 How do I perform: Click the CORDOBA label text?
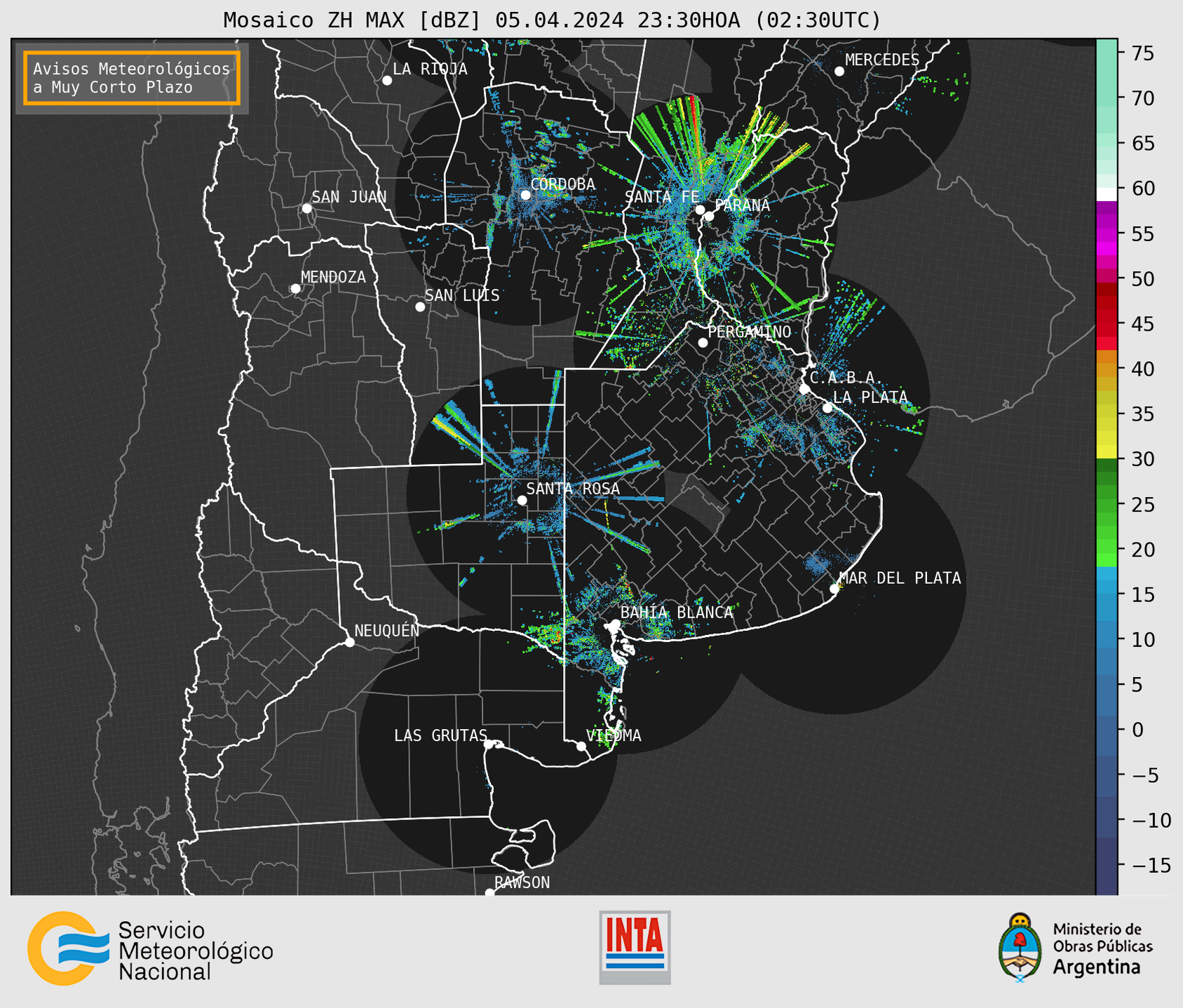563,184
